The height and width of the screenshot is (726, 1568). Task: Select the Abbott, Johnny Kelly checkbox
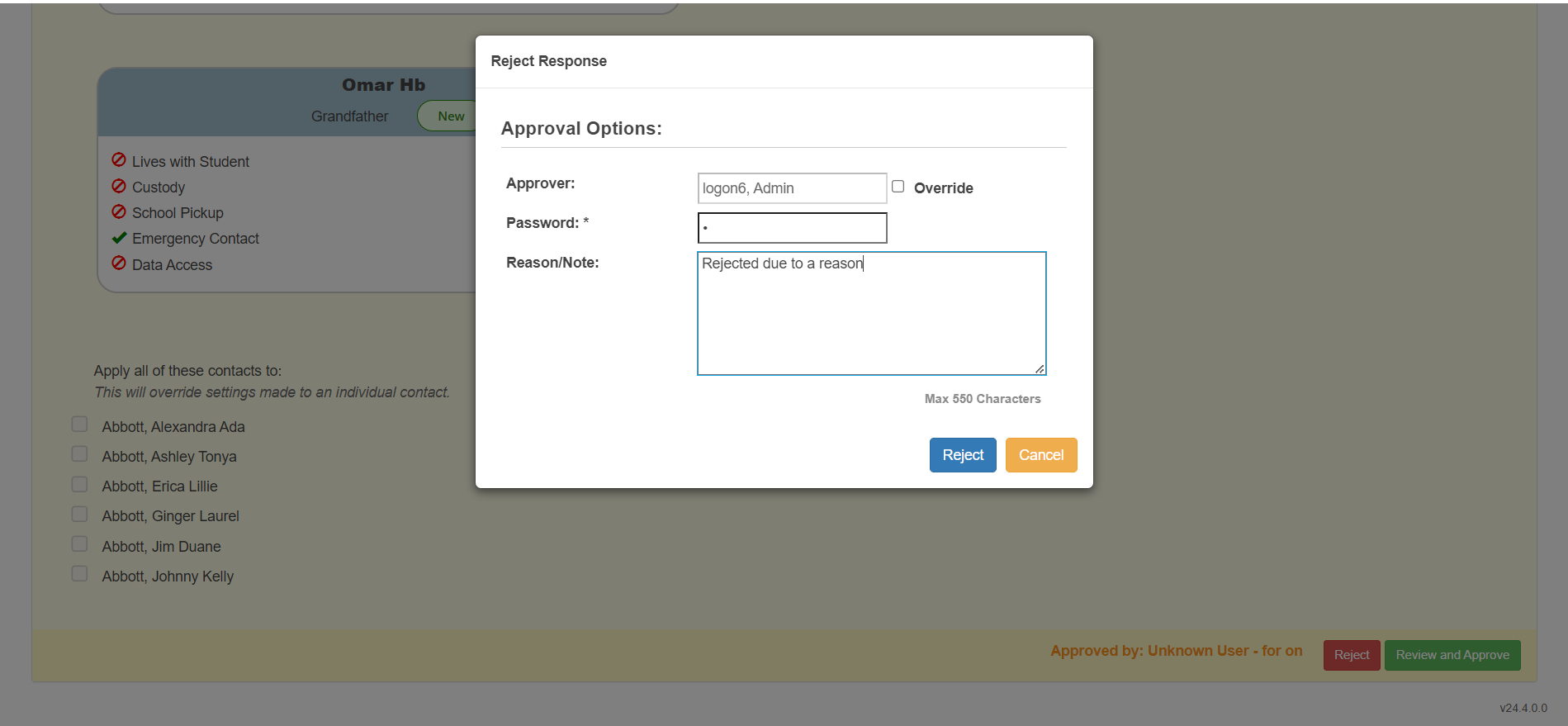(80, 574)
